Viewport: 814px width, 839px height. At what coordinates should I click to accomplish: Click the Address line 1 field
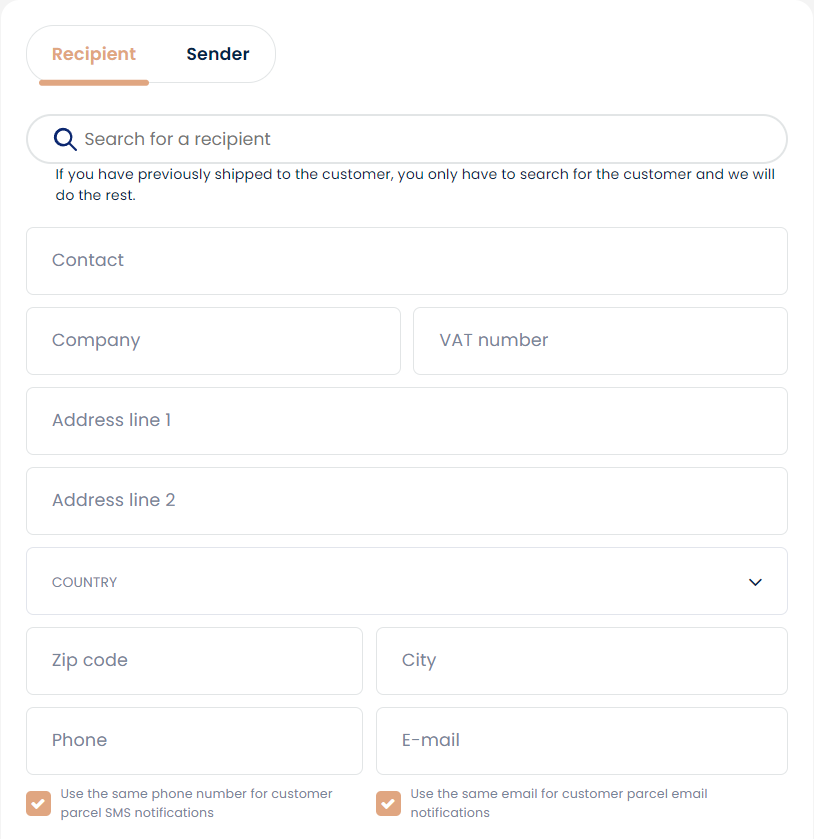(x=407, y=421)
